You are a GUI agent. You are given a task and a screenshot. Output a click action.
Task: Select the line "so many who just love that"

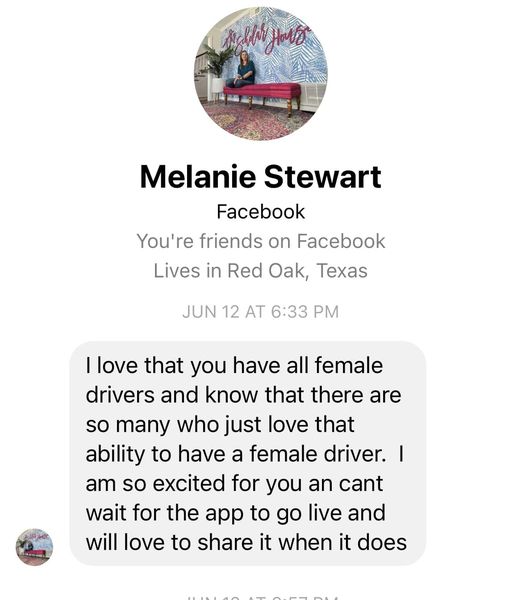coord(220,425)
